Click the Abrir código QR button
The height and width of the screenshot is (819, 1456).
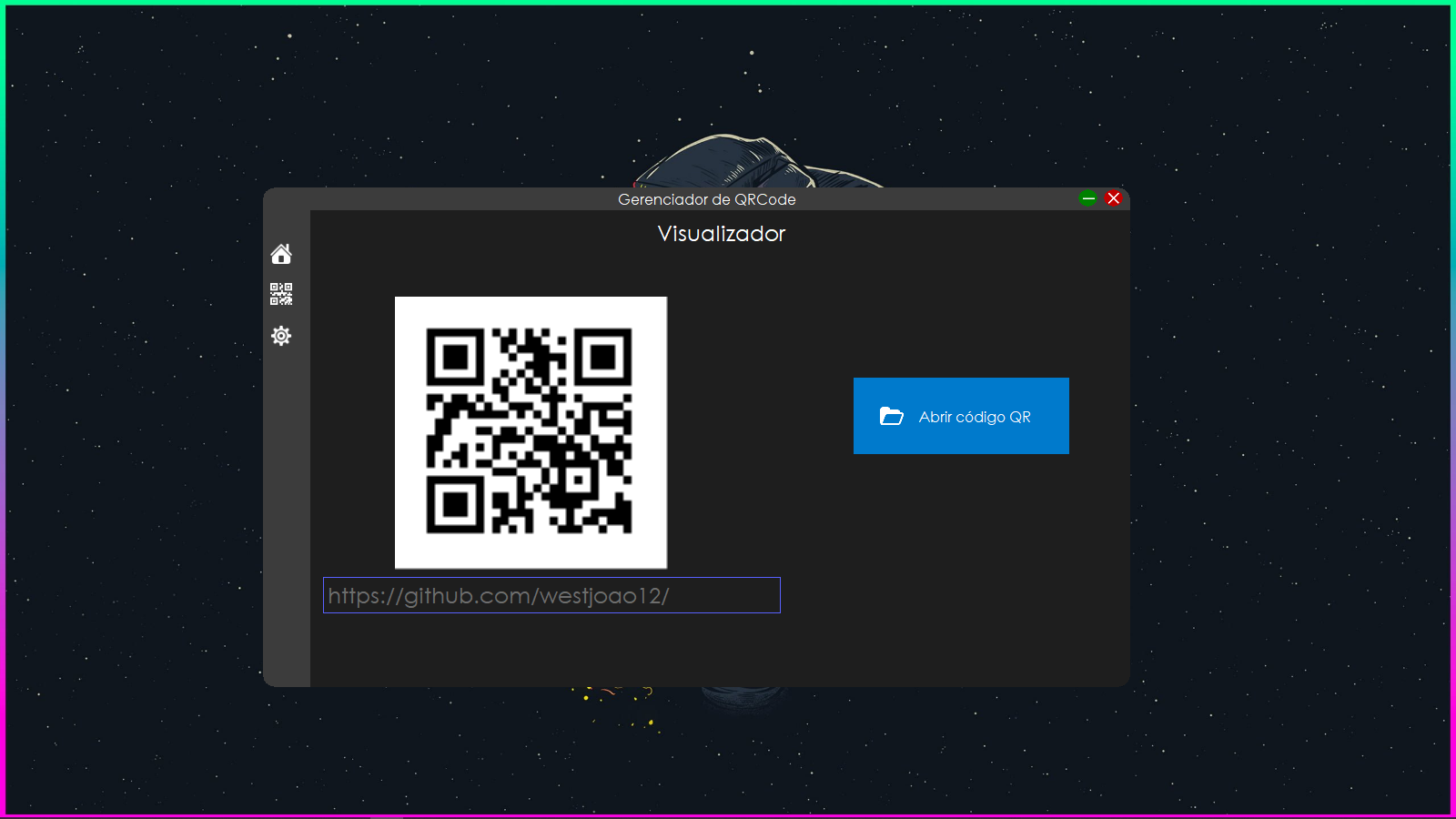(961, 416)
